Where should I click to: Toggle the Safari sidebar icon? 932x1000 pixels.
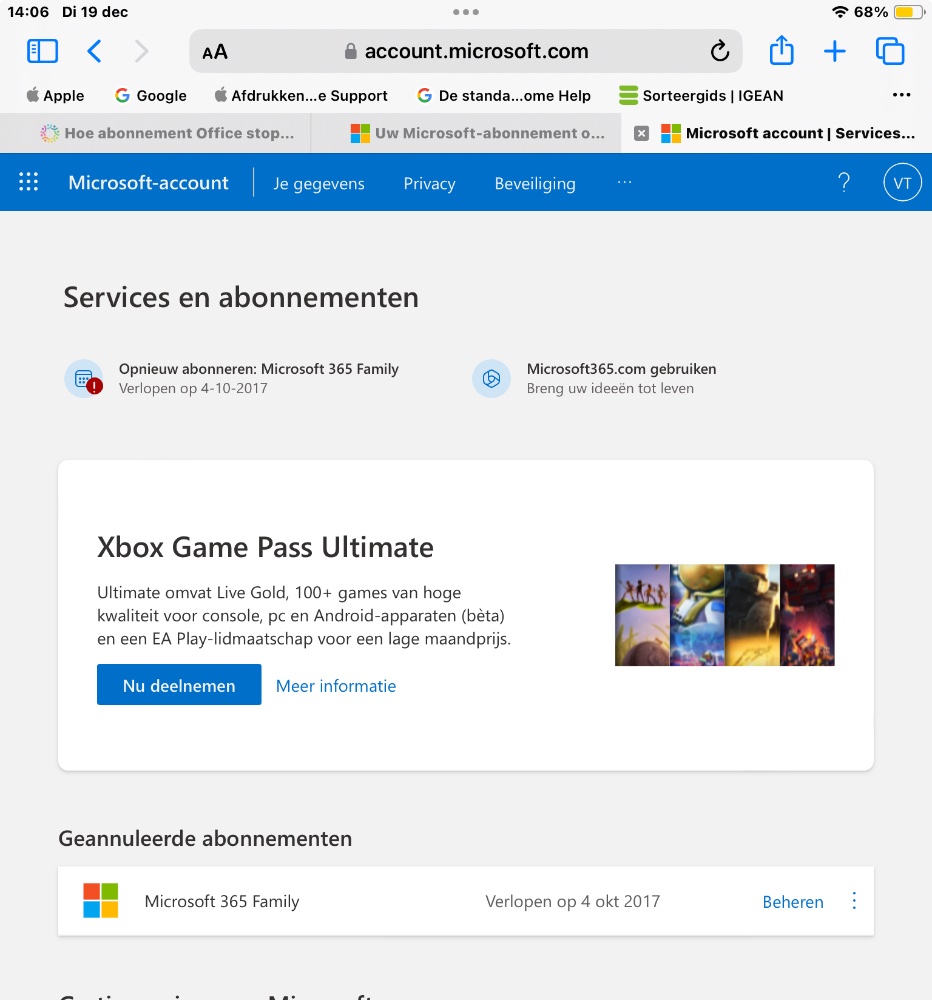[42, 51]
